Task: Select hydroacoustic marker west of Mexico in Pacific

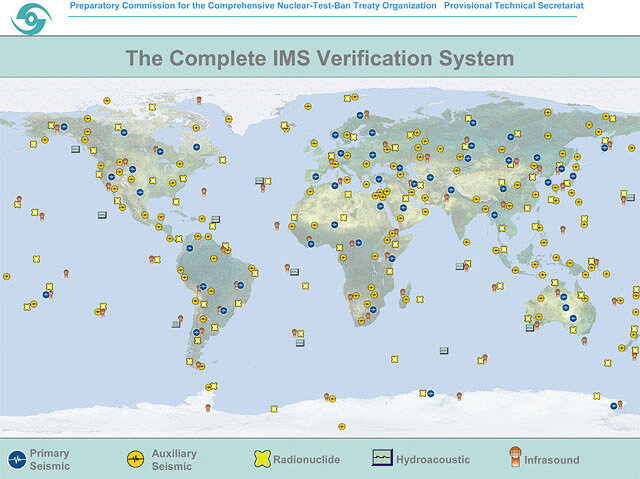Action: click(102, 215)
